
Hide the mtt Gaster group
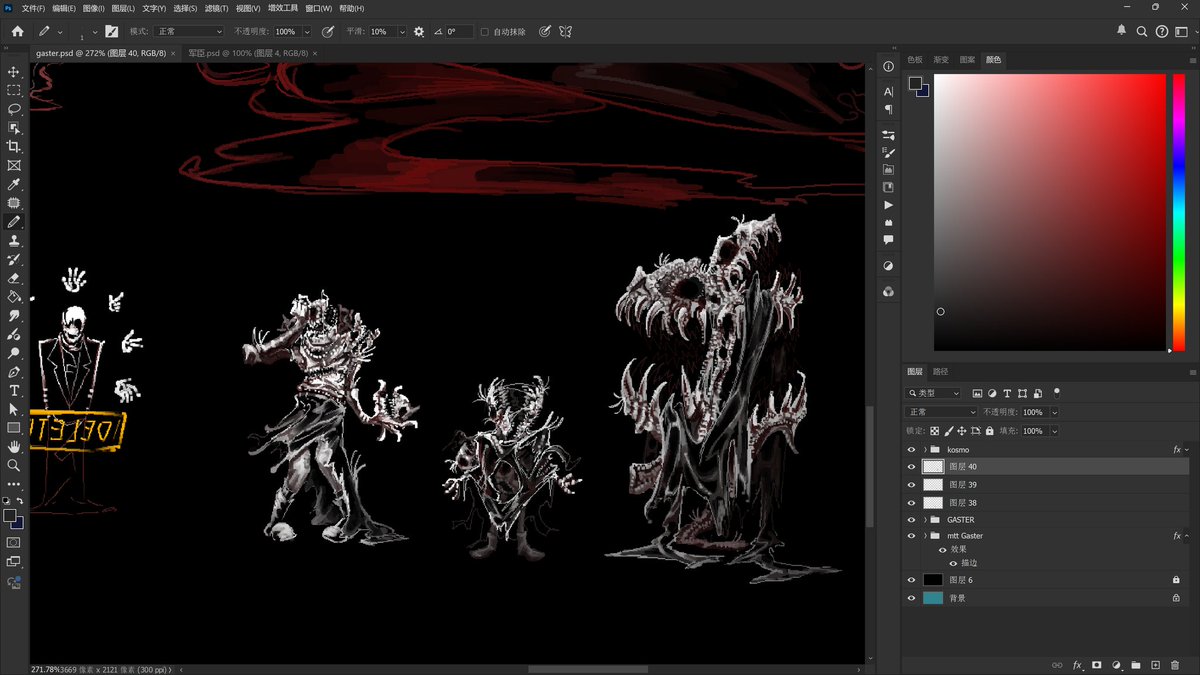[x=911, y=536]
